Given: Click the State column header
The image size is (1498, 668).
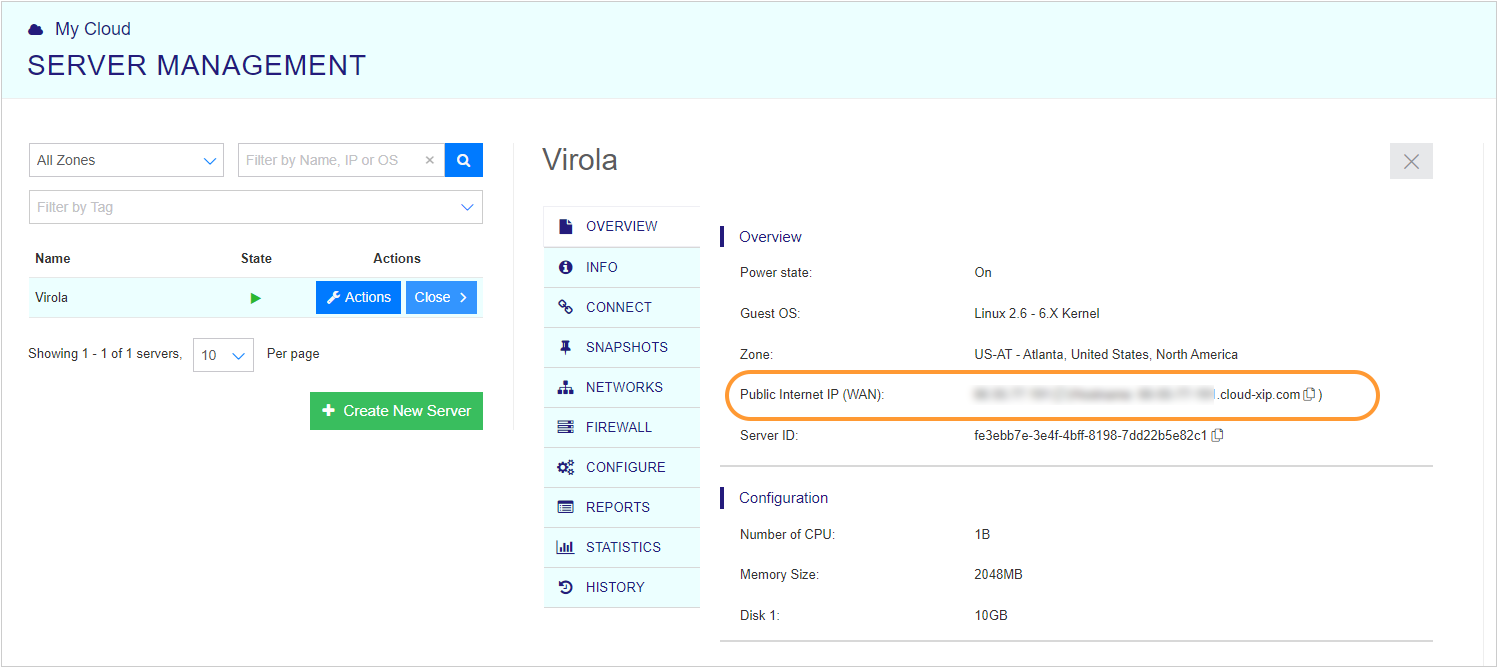Looking at the screenshot, I should tap(256, 258).
